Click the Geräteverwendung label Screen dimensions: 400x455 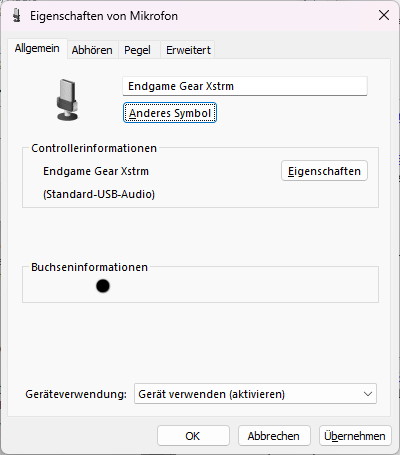click(x=76, y=394)
